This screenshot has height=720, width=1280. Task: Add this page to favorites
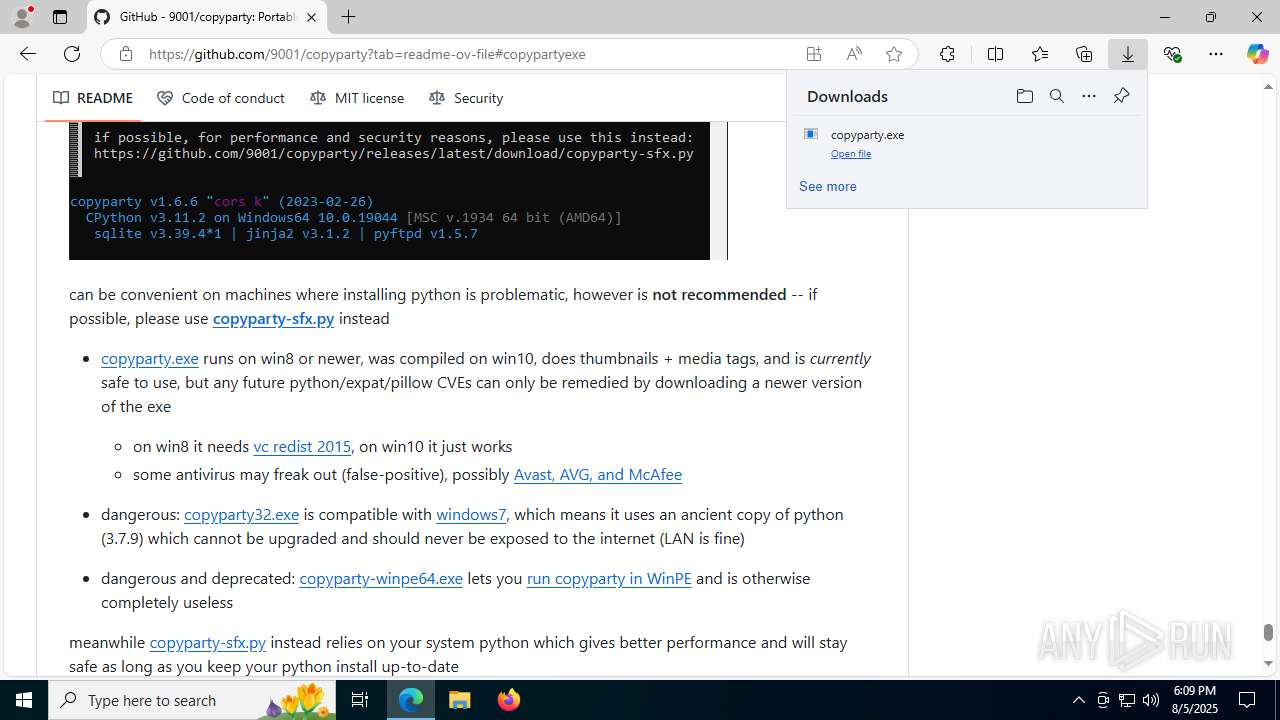point(894,54)
